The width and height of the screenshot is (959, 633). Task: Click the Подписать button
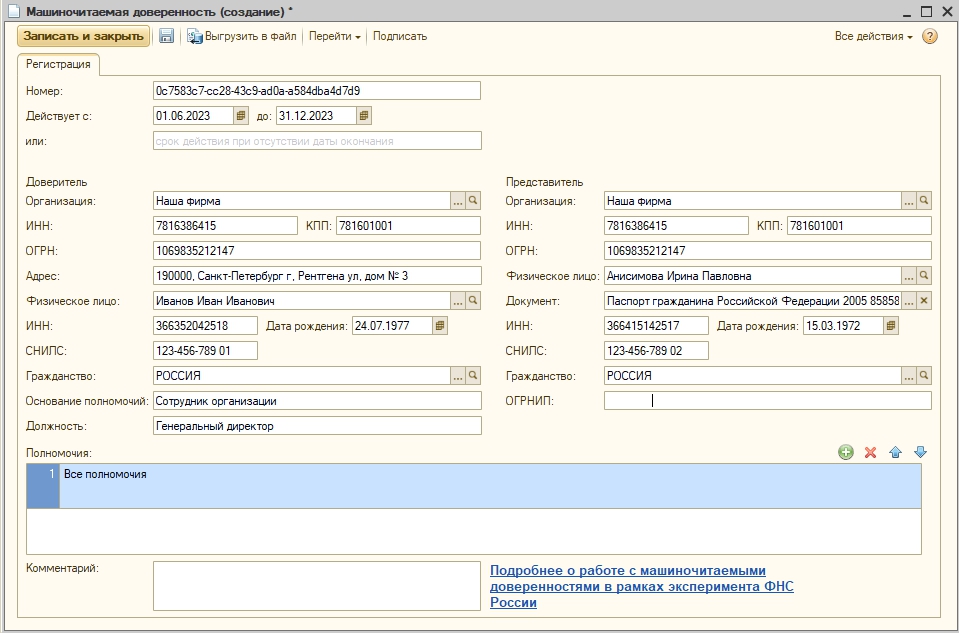tap(400, 36)
